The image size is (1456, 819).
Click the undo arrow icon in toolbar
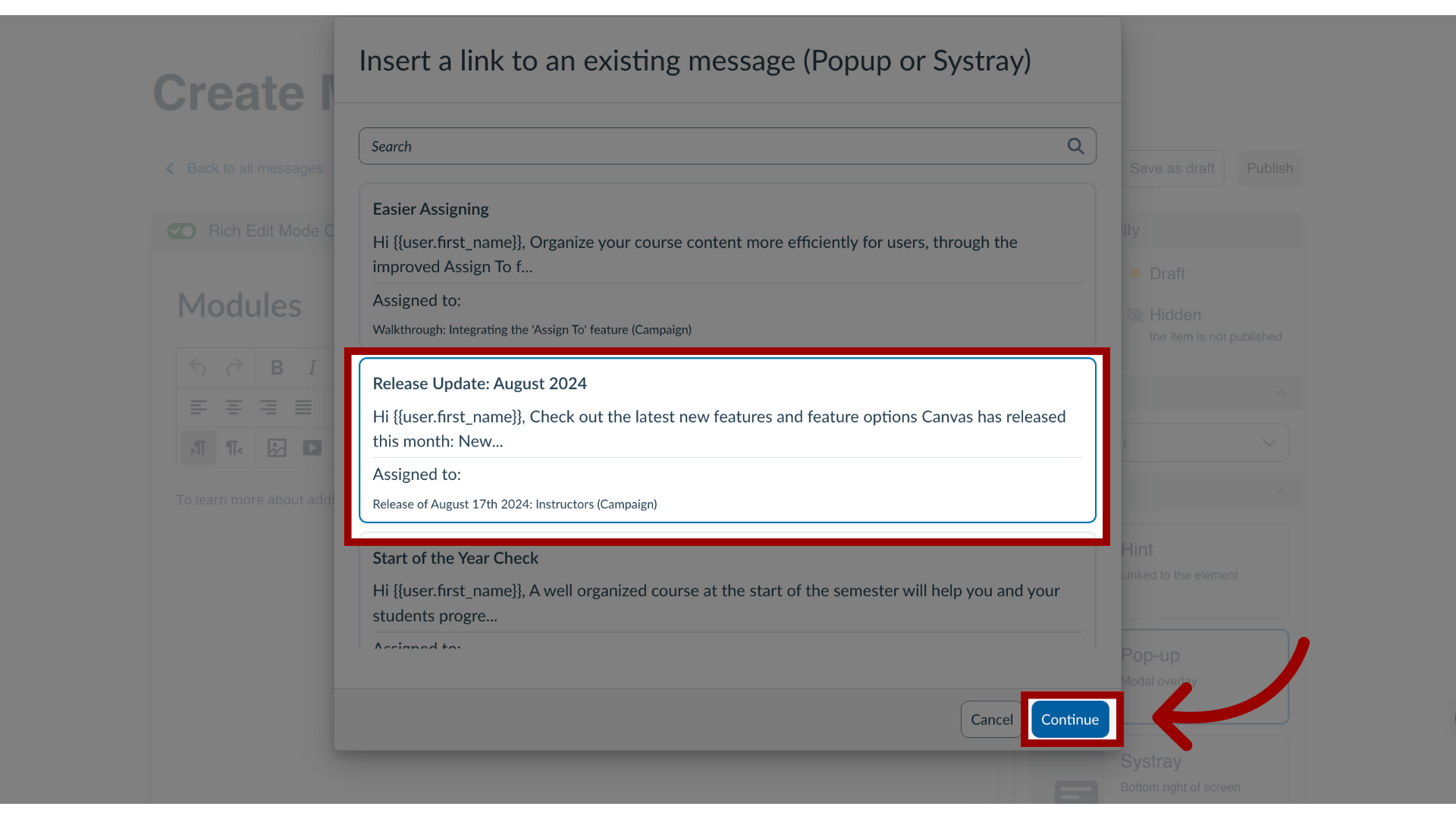198,367
